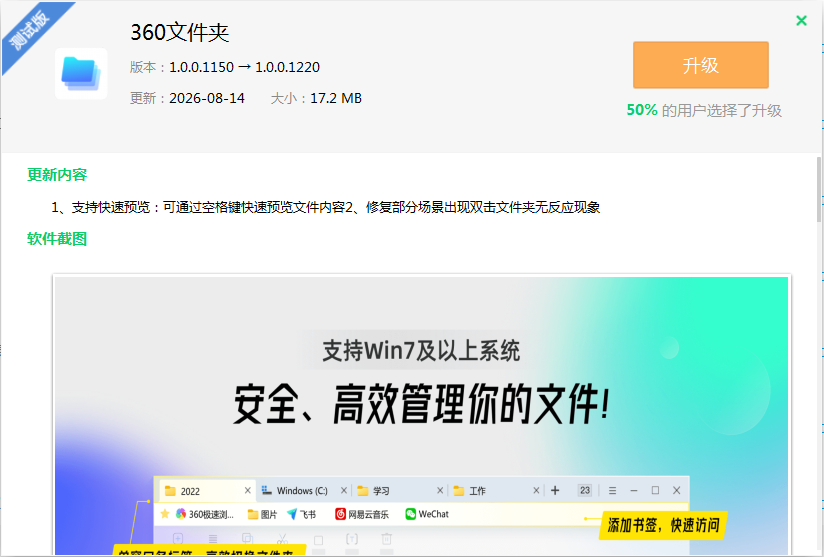Image resolution: width=824 pixels, height=557 pixels.
Task: Open the 图片 folder bookmark
Action: (x=262, y=514)
